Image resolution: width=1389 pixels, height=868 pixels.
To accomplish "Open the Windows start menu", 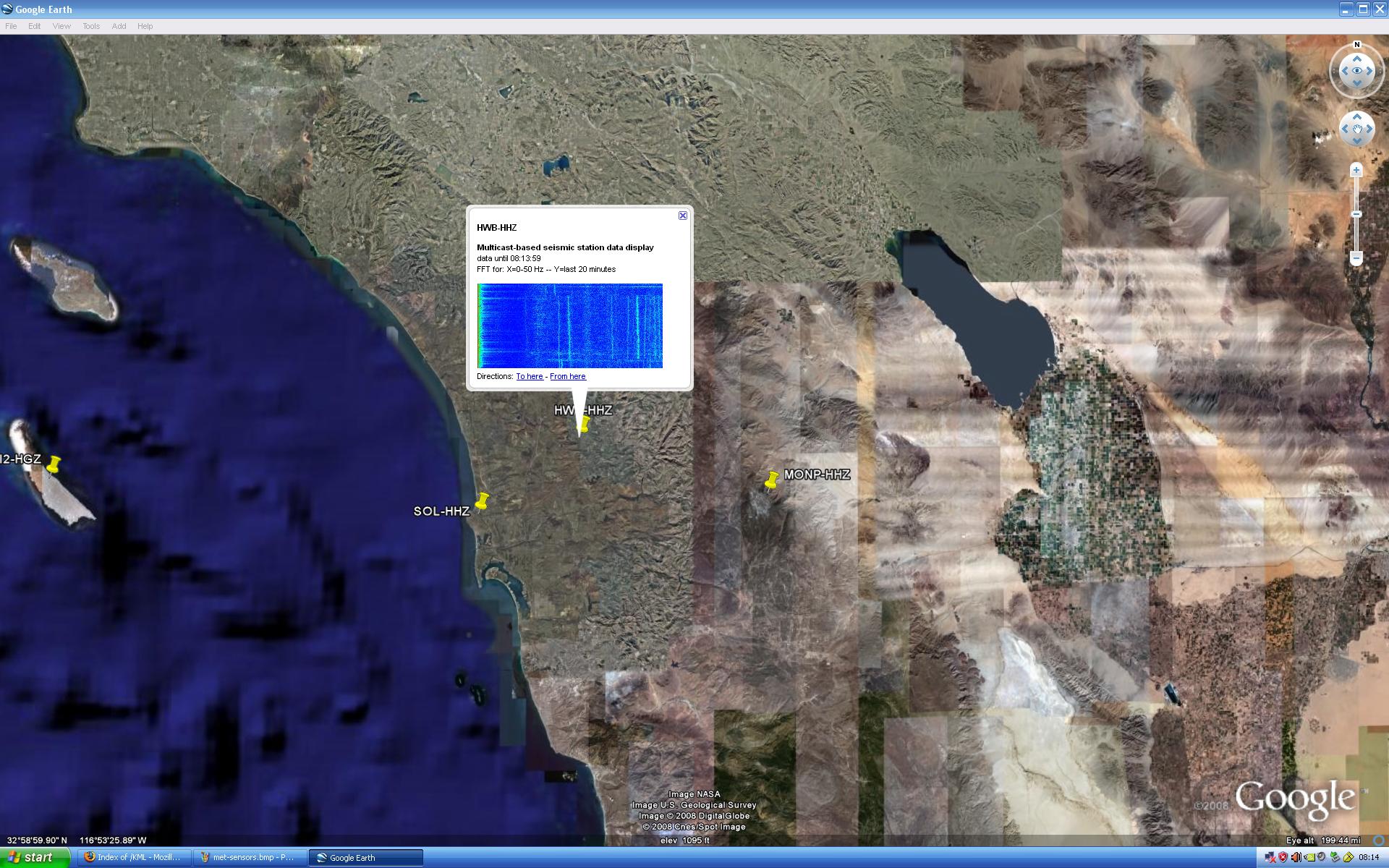I will 35,857.
